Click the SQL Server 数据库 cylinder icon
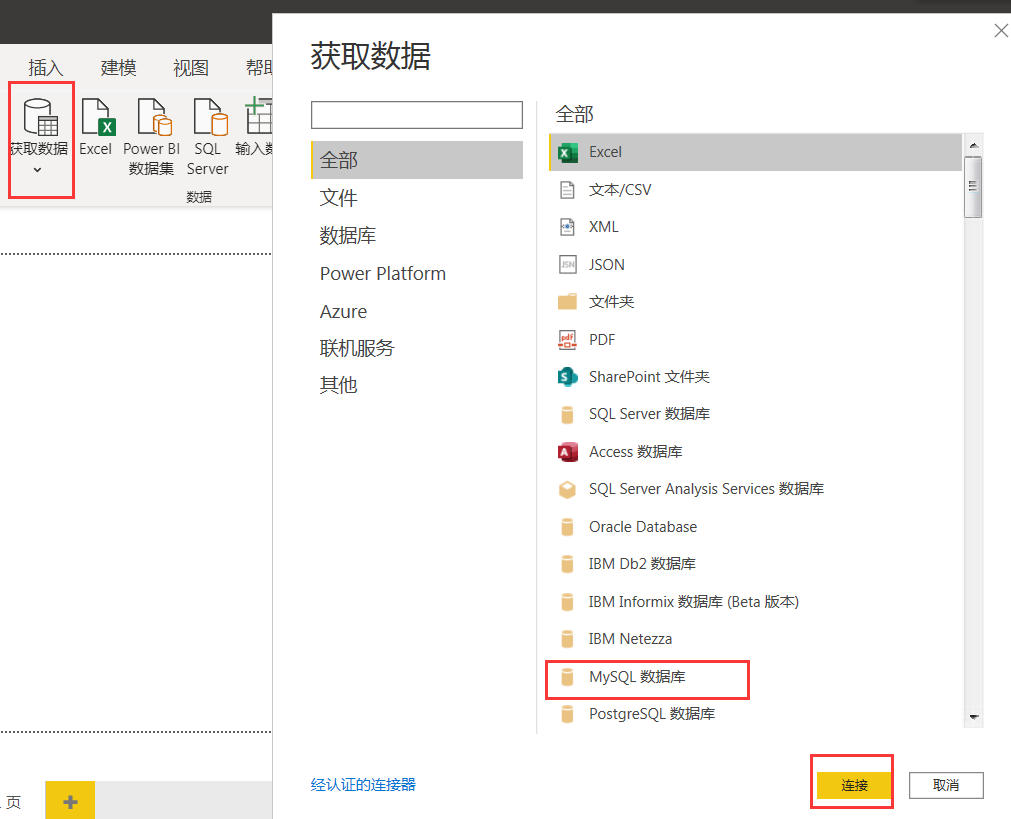The image size is (1011, 819). [x=567, y=415]
